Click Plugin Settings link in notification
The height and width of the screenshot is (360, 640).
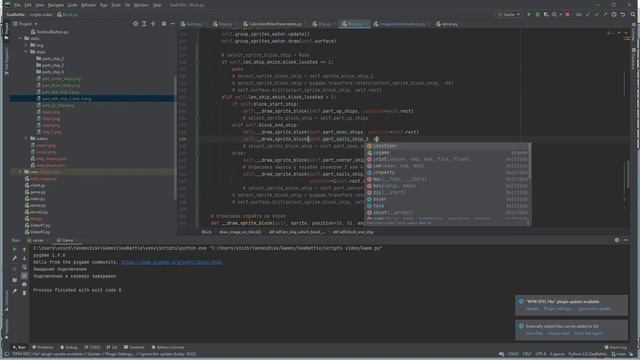click(x=558, y=309)
